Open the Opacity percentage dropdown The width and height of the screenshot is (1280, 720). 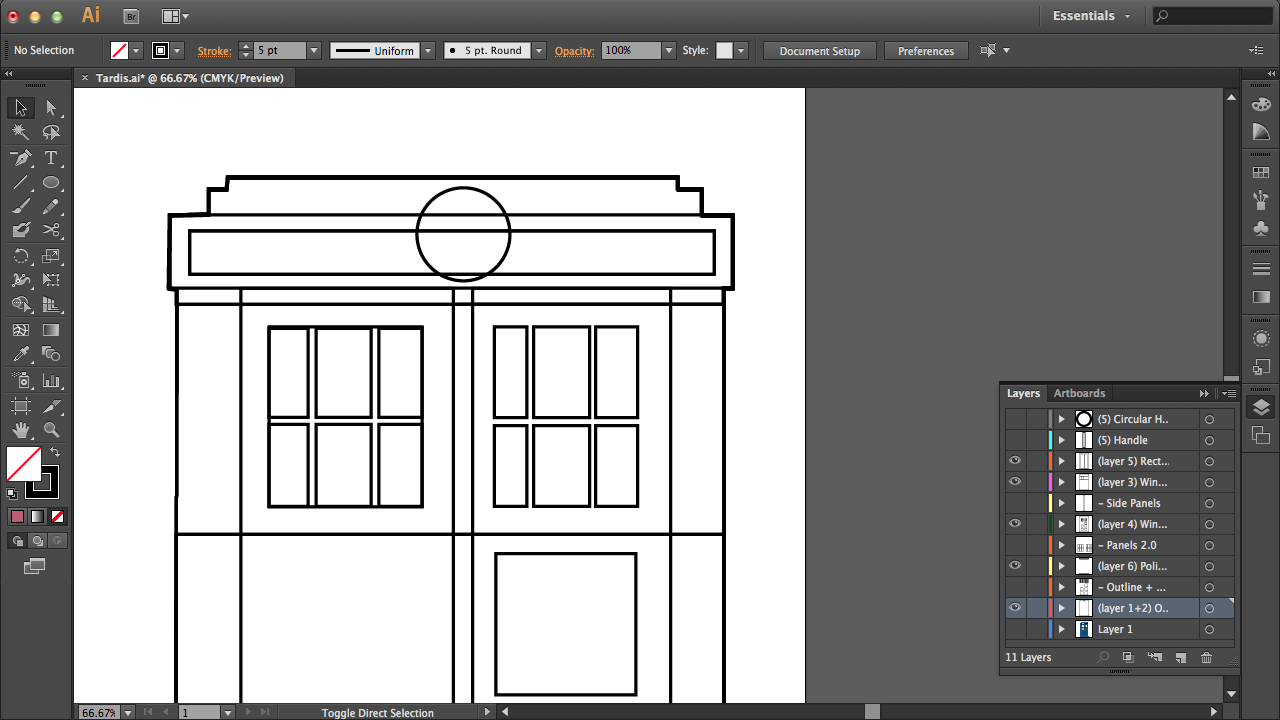pyautogui.click(x=669, y=50)
